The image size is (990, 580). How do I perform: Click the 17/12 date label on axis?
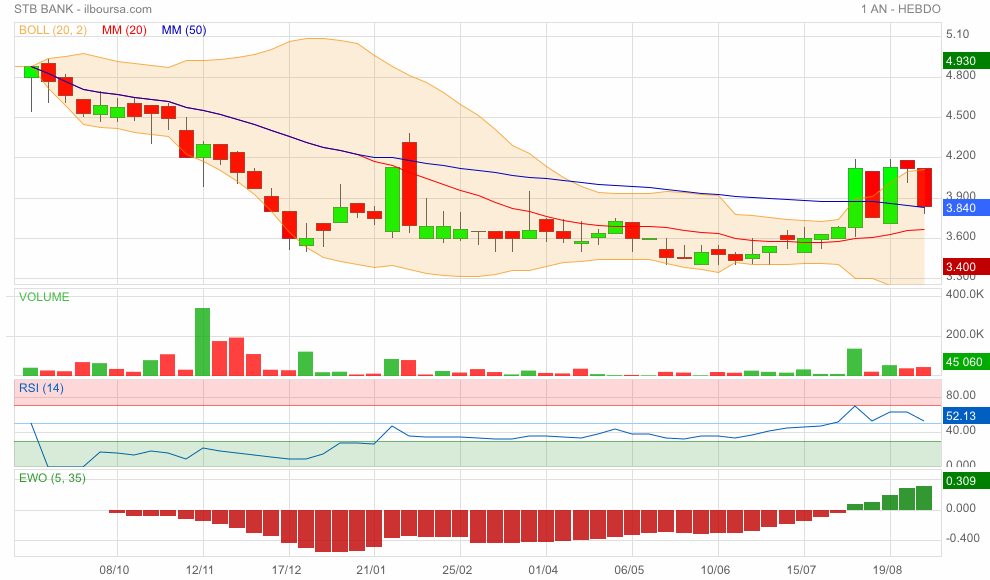(x=286, y=570)
